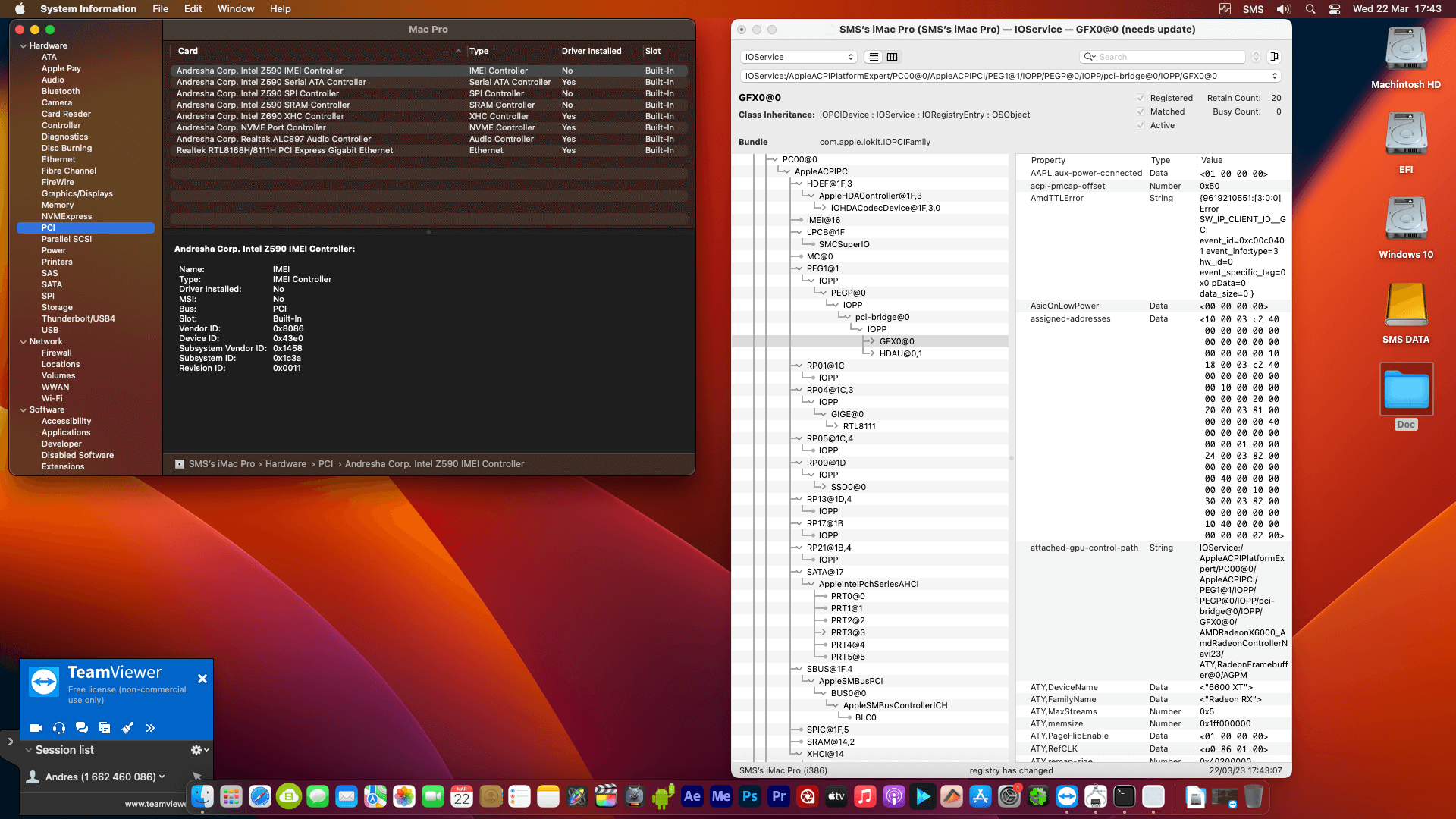Select PCI in the System Information sidebar
1456x819 pixels.
pyautogui.click(x=50, y=227)
